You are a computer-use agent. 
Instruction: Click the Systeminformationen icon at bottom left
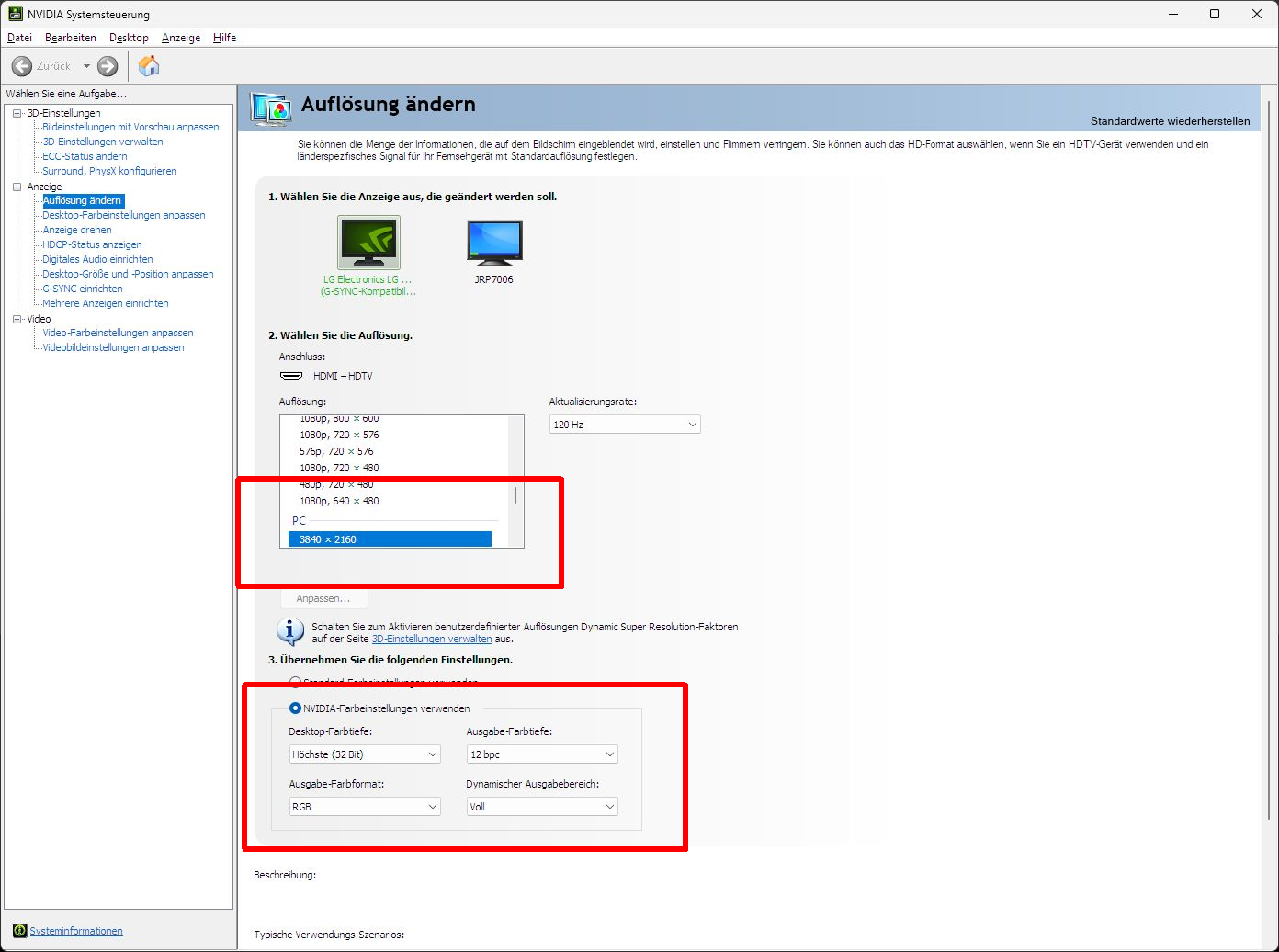[x=19, y=931]
